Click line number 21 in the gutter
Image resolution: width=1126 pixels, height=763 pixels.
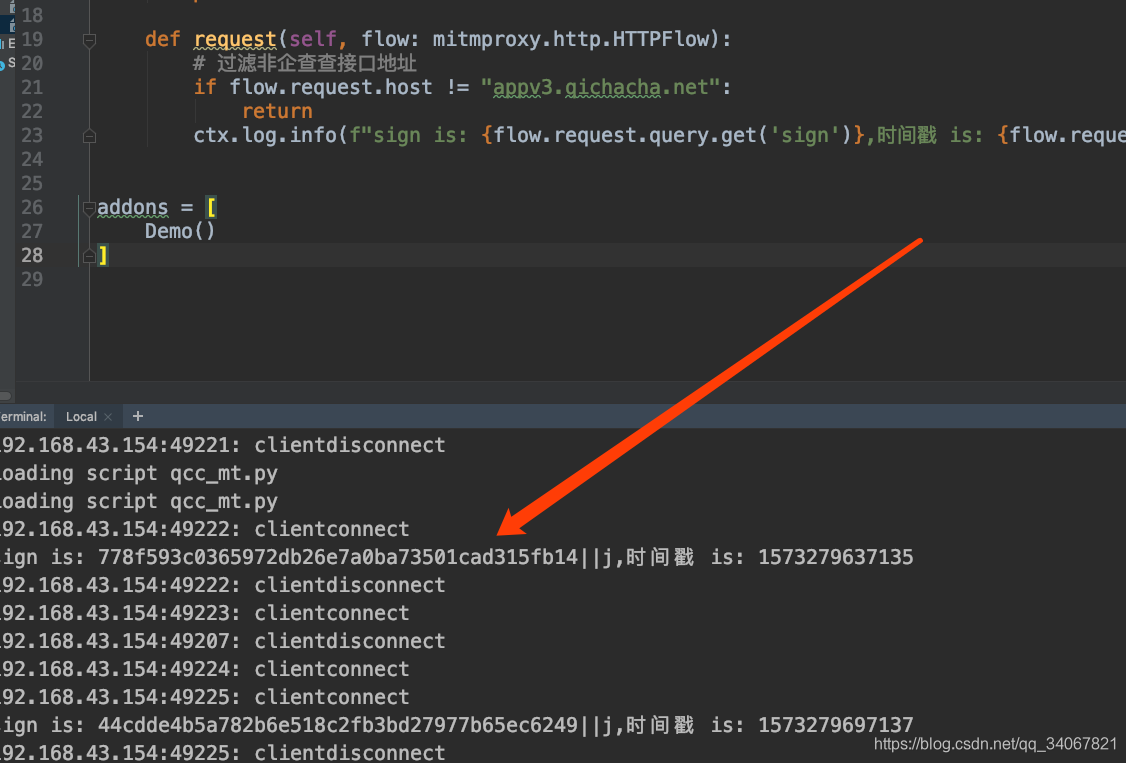pyautogui.click(x=32, y=88)
